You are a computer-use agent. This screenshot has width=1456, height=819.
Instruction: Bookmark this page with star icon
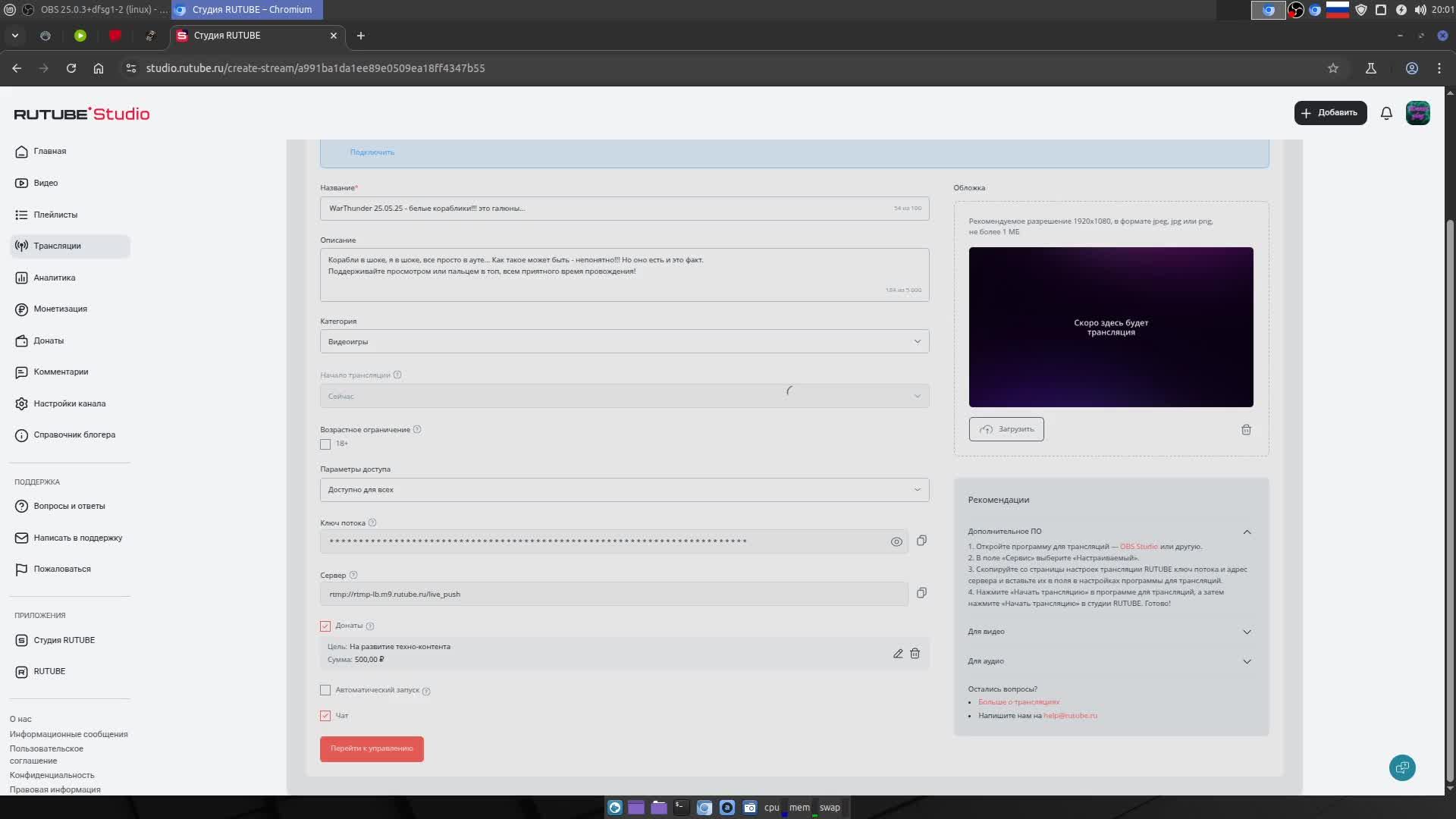[1333, 68]
